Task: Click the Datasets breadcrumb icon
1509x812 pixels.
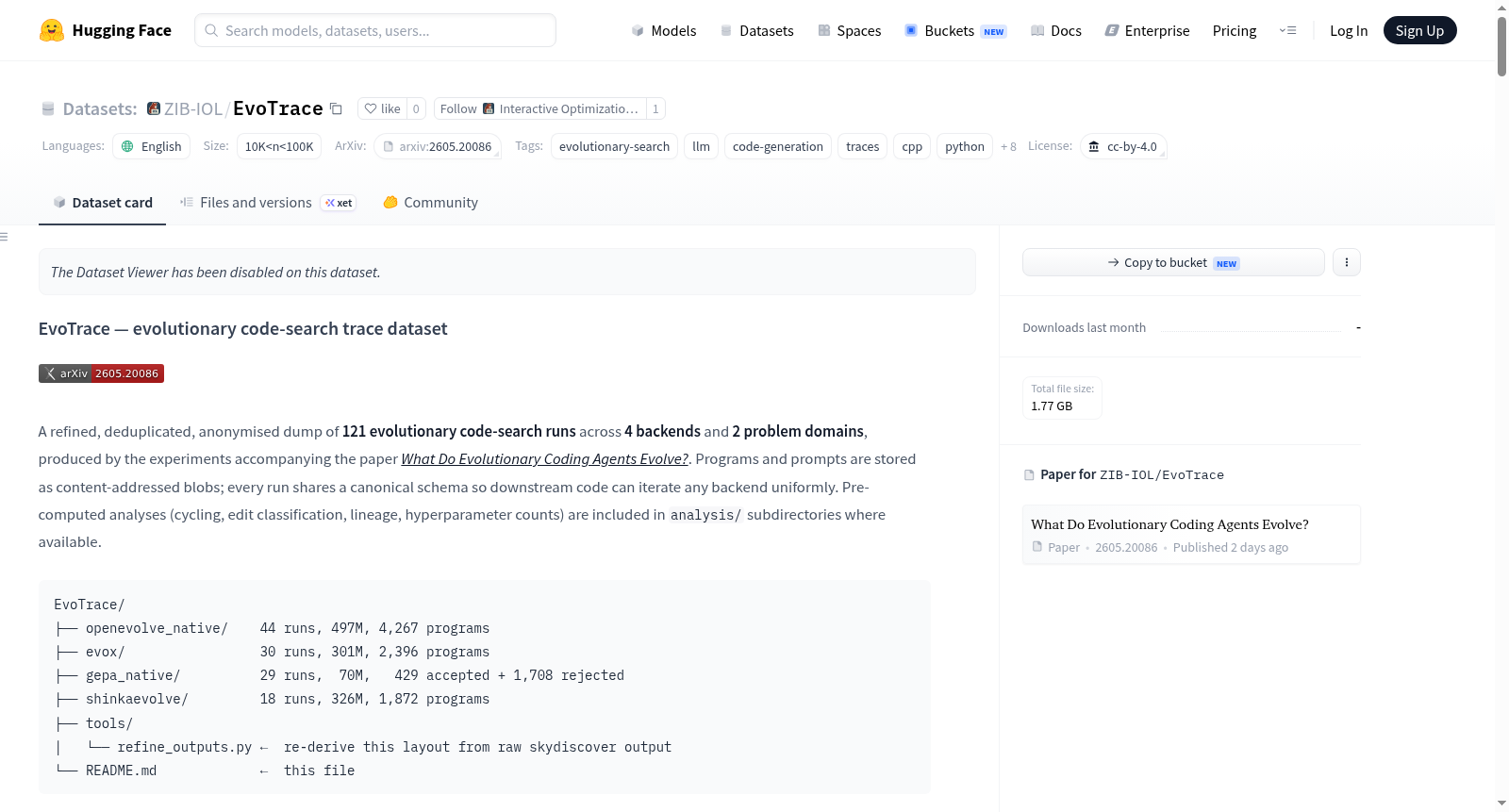Action: coord(48,109)
